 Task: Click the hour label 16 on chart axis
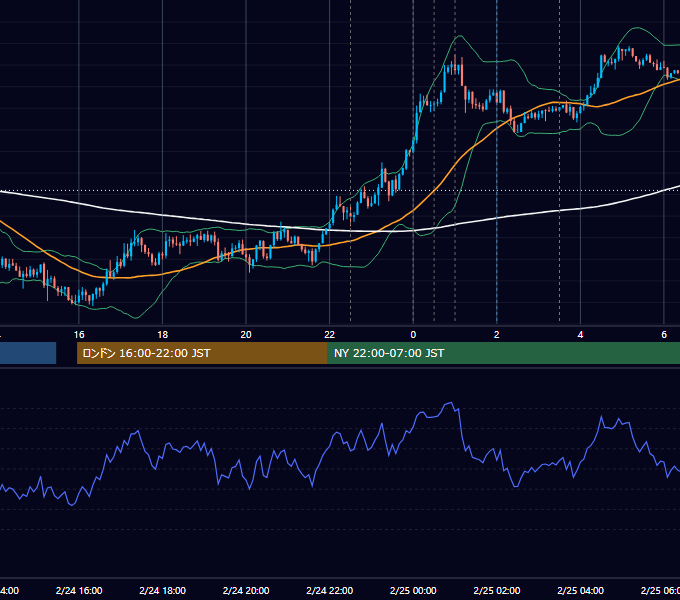point(79,335)
